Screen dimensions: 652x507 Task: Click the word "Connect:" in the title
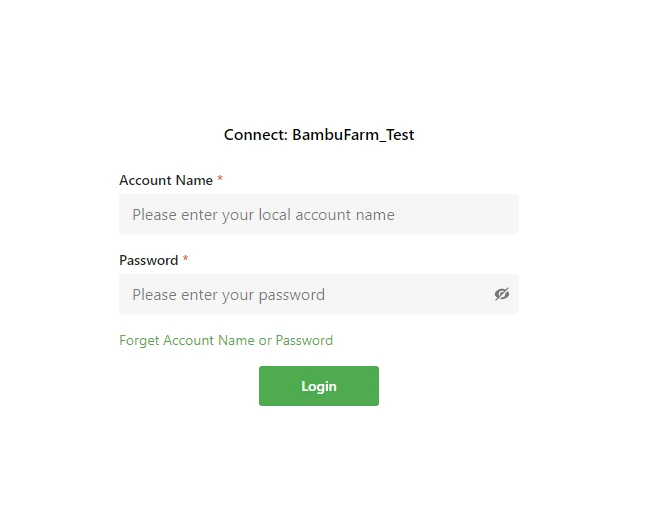pos(255,135)
